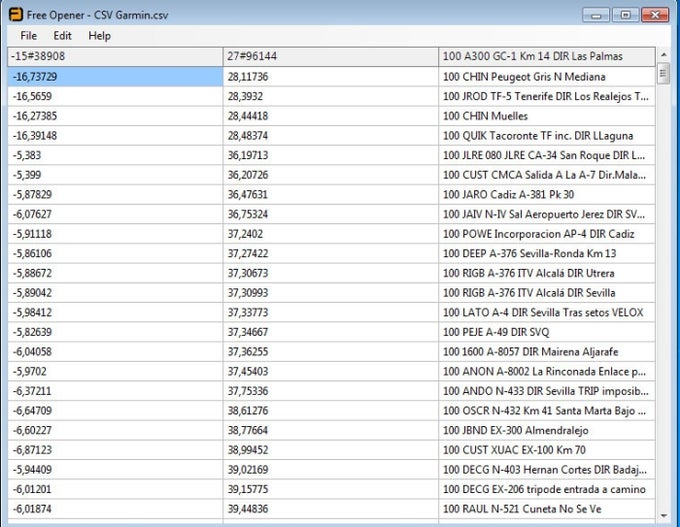The image size is (680, 527).
Task: Close the Free Opener window
Action: [x=655, y=15]
